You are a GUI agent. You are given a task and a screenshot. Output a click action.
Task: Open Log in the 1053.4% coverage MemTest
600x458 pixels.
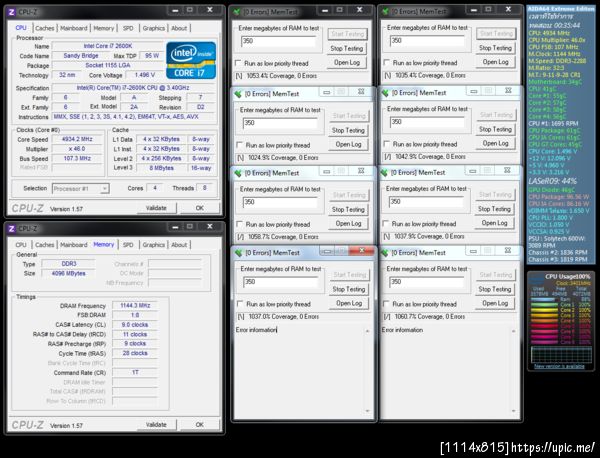[347, 62]
